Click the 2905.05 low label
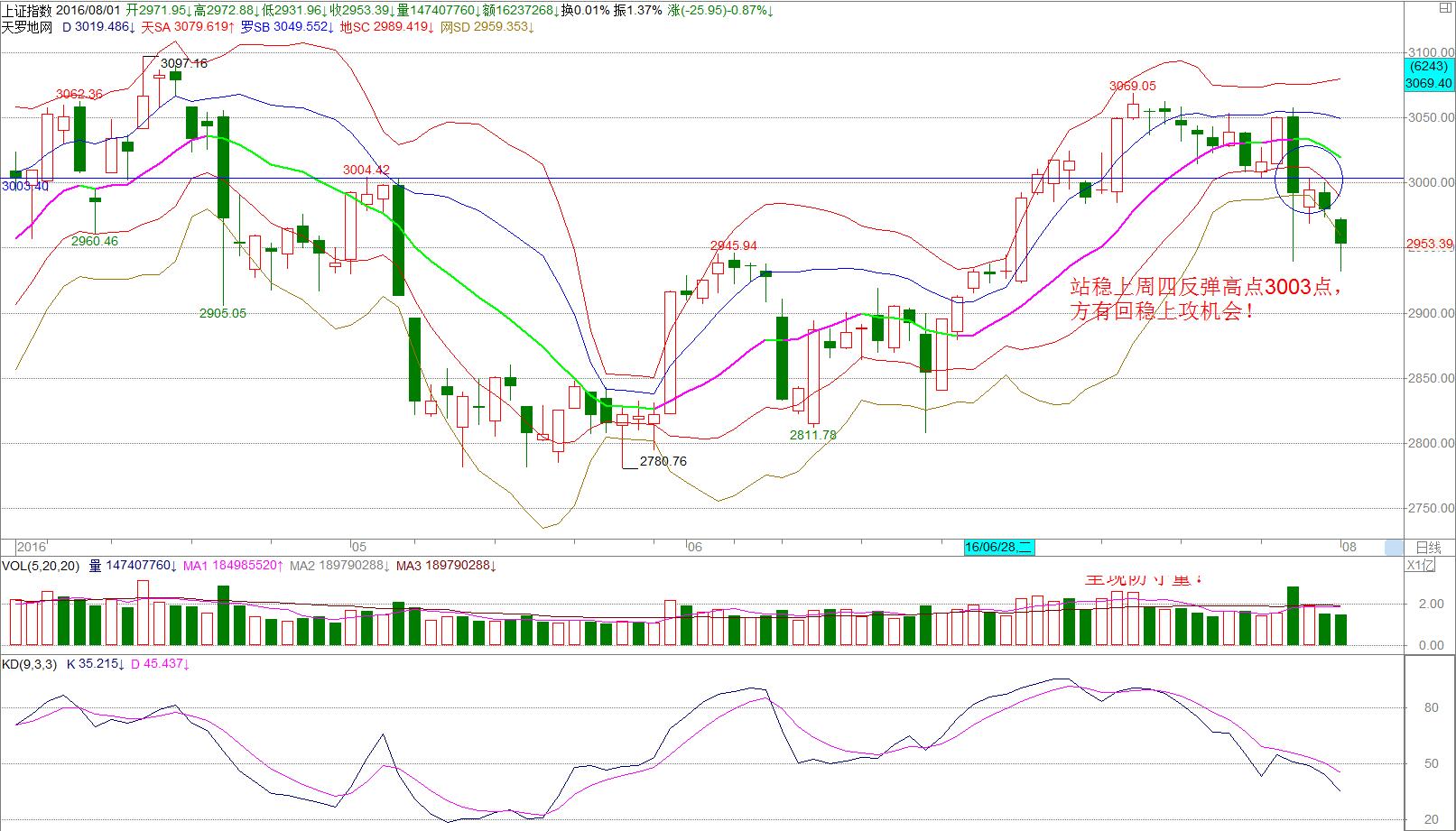 tap(223, 314)
